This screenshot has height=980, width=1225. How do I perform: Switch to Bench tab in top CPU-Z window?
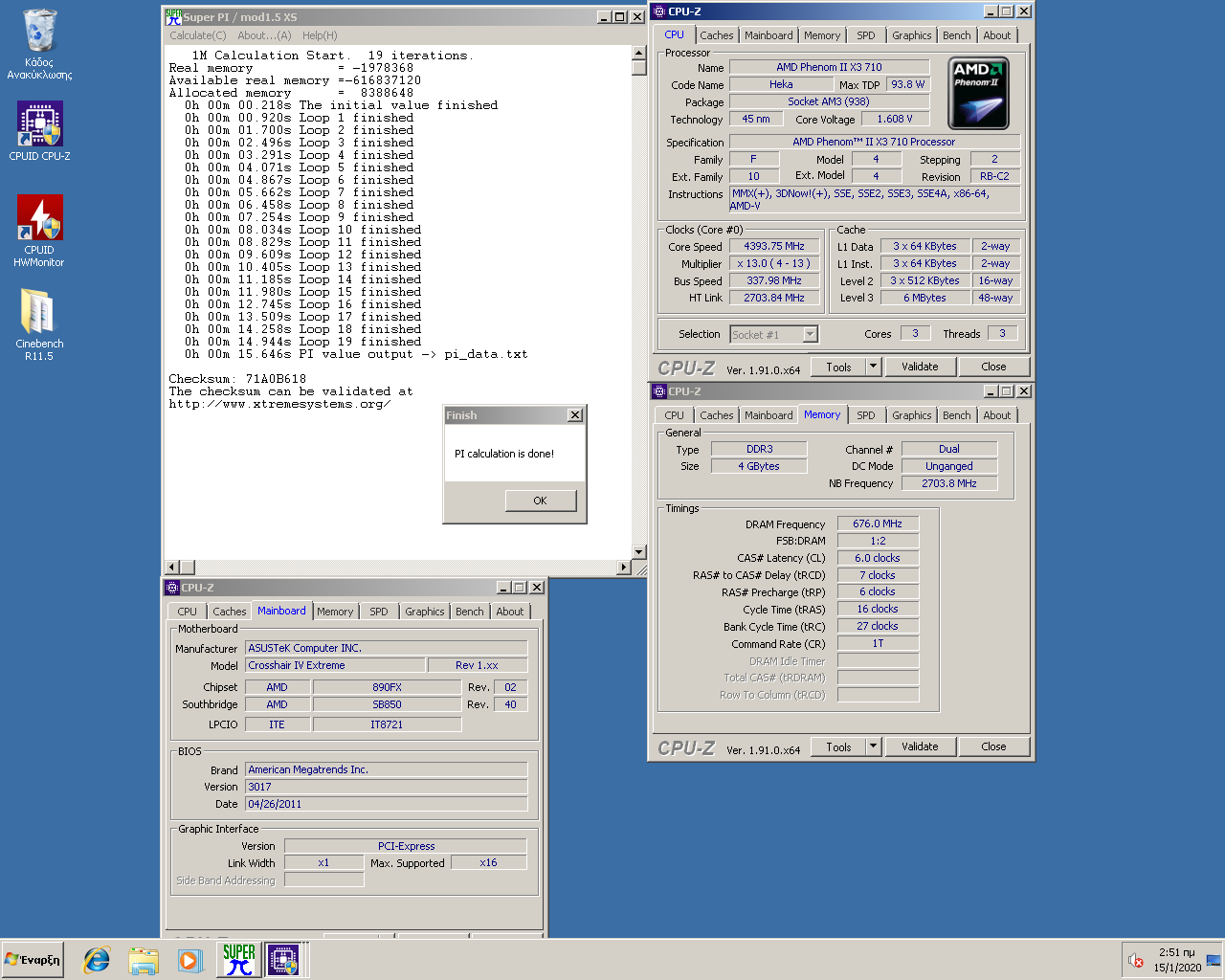coord(956,35)
